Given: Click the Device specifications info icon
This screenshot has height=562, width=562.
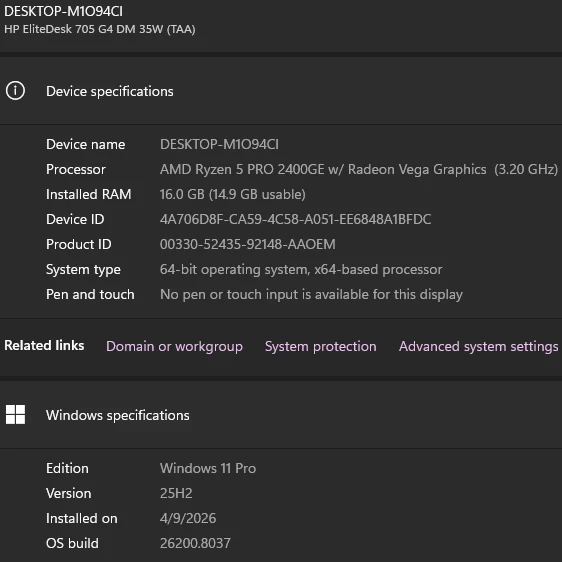Looking at the screenshot, I should tap(15, 91).
